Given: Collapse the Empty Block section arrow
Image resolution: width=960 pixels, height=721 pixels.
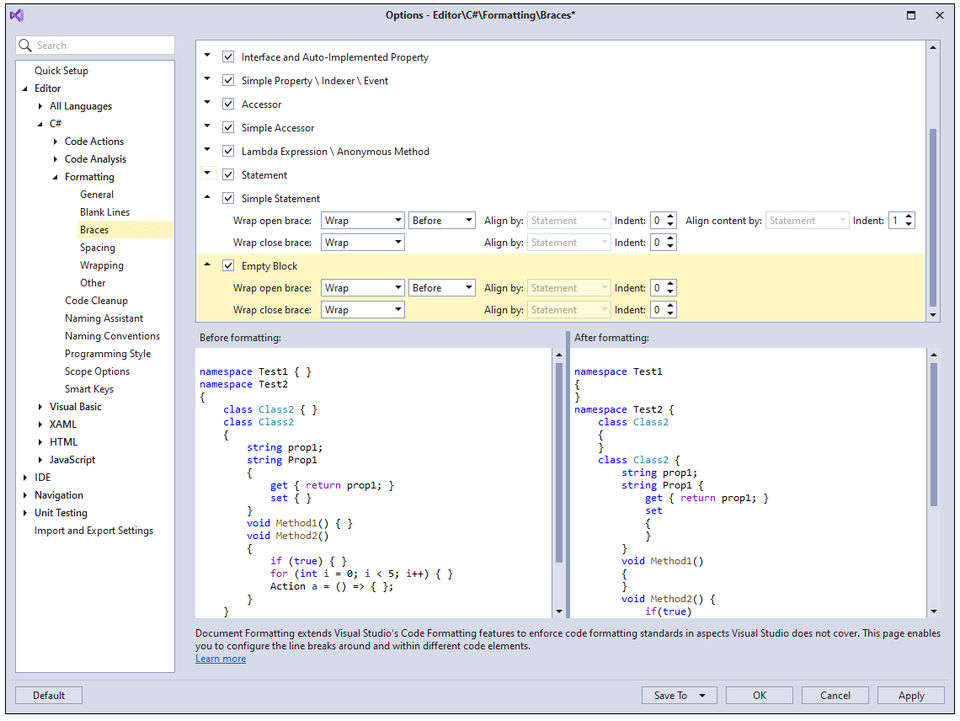Looking at the screenshot, I should pos(208,265).
